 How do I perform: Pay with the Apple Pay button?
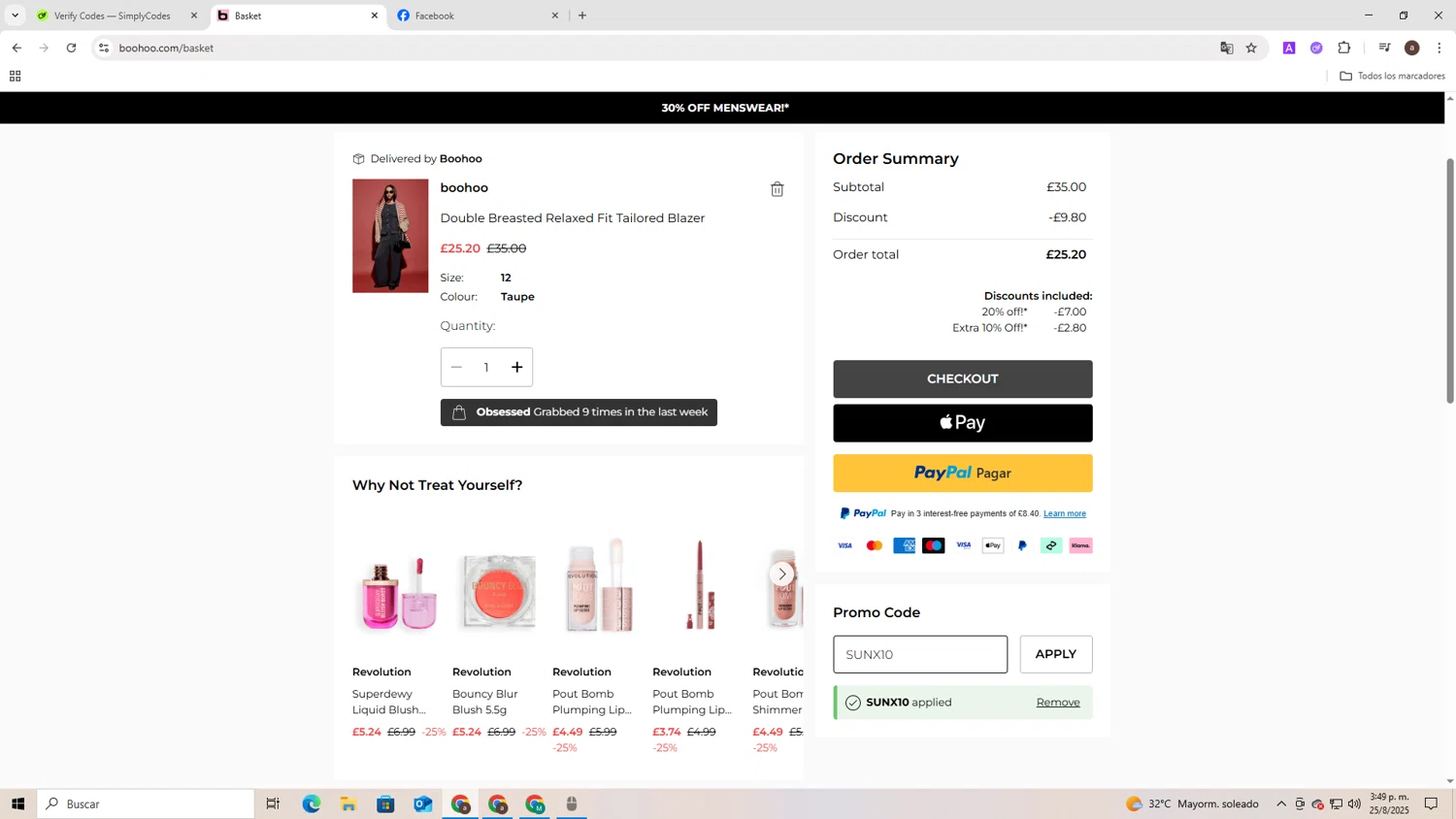(x=962, y=423)
